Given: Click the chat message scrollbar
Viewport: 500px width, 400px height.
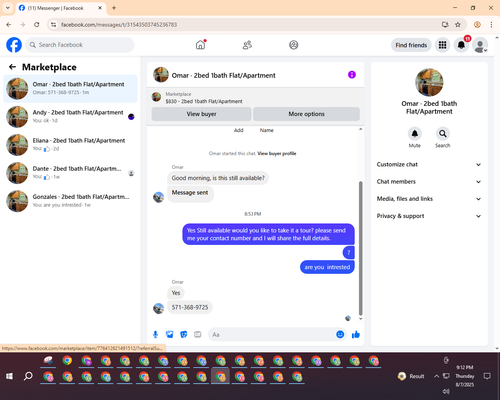Looking at the screenshot, I should click(360, 248).
